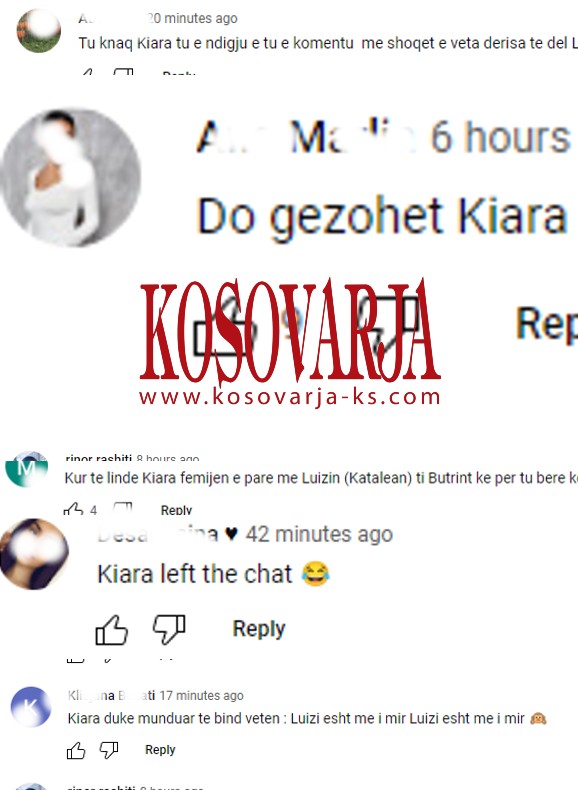Like rinor rashiti's comment with 4 likes
The height and width of the screenshot is (790, 578).
tap(74, 509)
